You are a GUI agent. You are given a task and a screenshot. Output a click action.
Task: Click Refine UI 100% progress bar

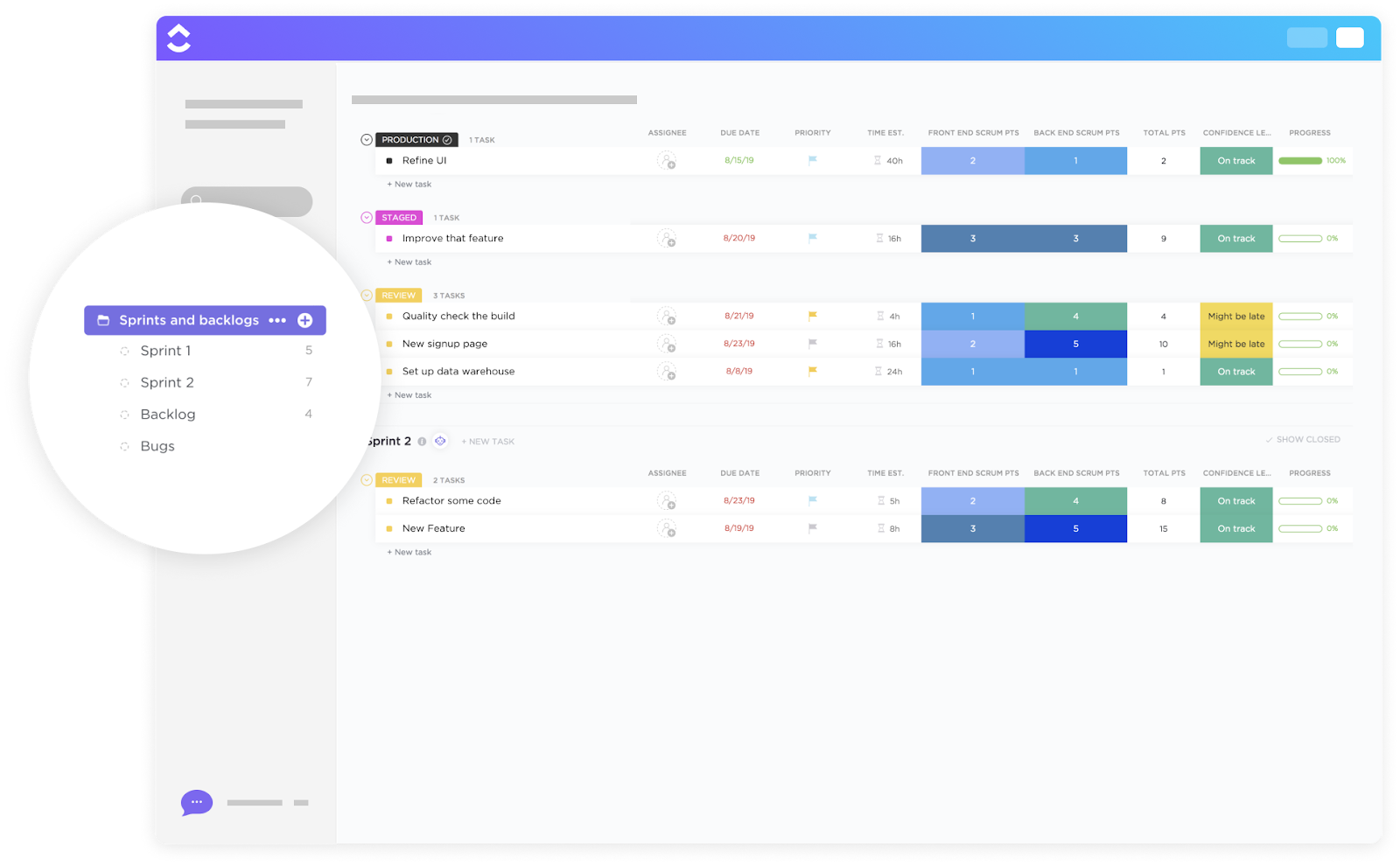1300,161
